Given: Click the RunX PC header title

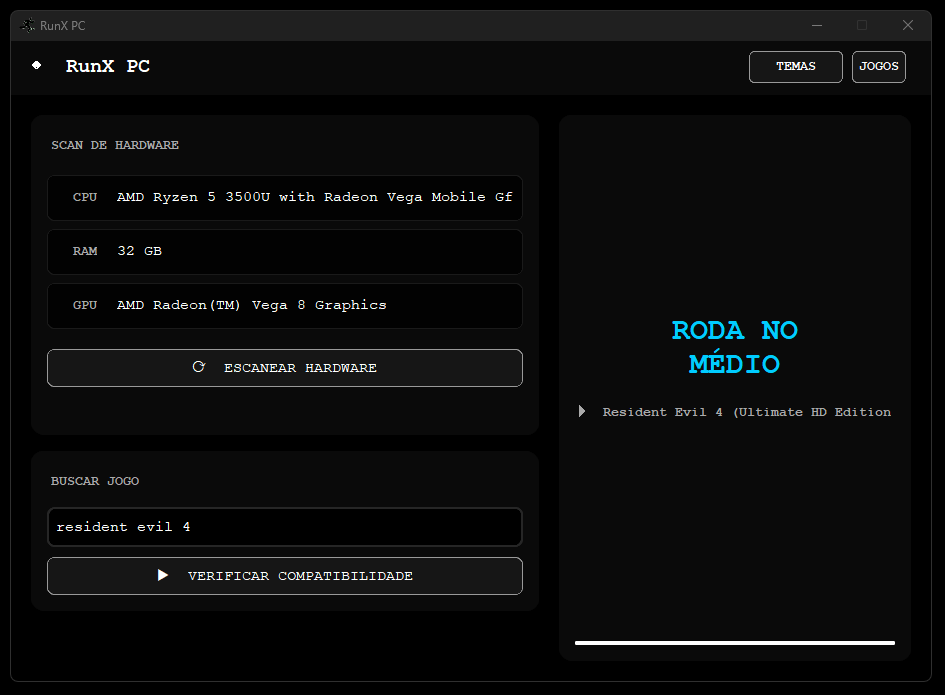Looking at the screenshot, I should click(x=108, y=66).
